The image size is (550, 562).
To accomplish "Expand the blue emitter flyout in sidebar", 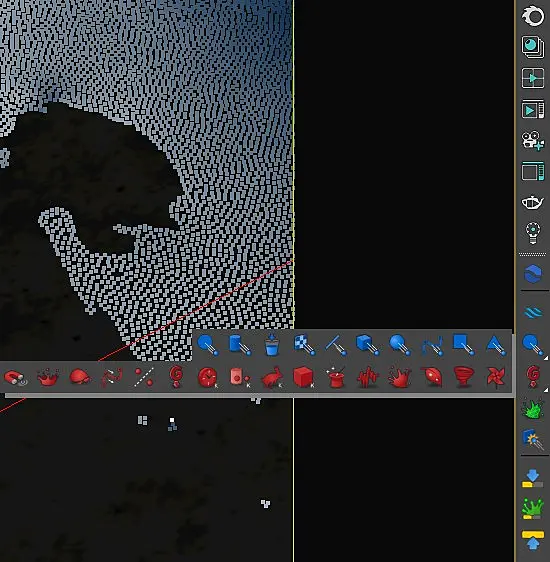I will tap(533, 346).
